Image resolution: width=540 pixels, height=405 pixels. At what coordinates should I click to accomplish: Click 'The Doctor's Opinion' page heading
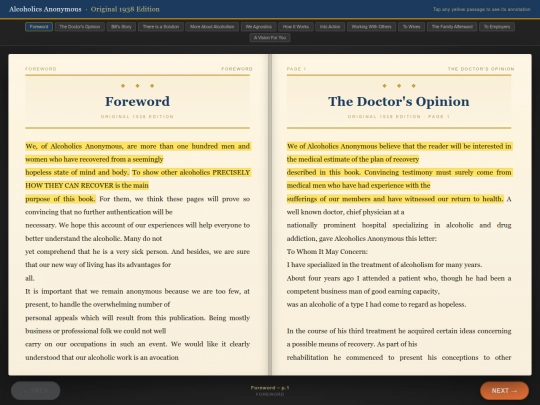[x=399, y=101]
